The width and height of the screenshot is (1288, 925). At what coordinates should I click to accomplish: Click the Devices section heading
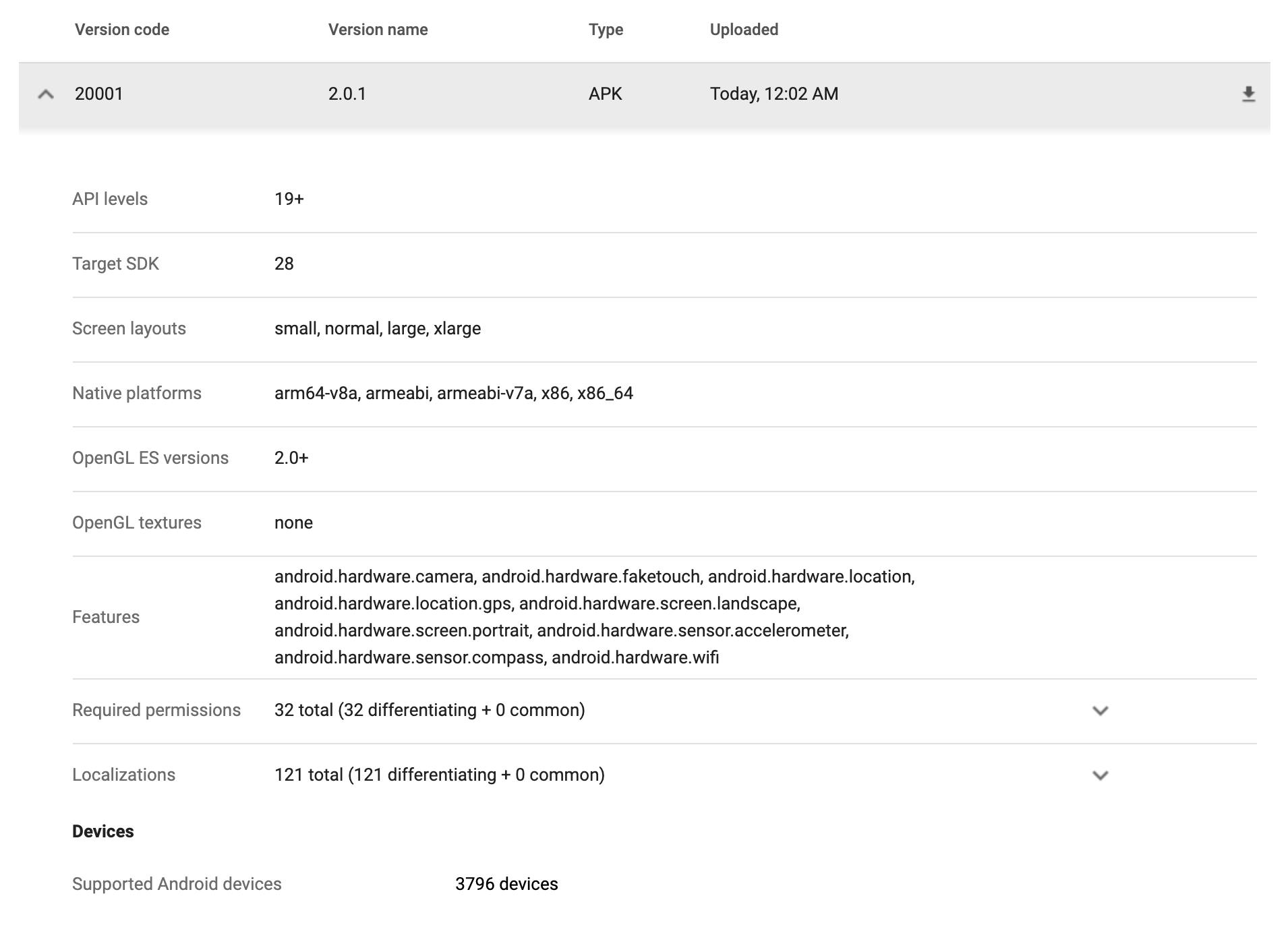pos(103,831)
